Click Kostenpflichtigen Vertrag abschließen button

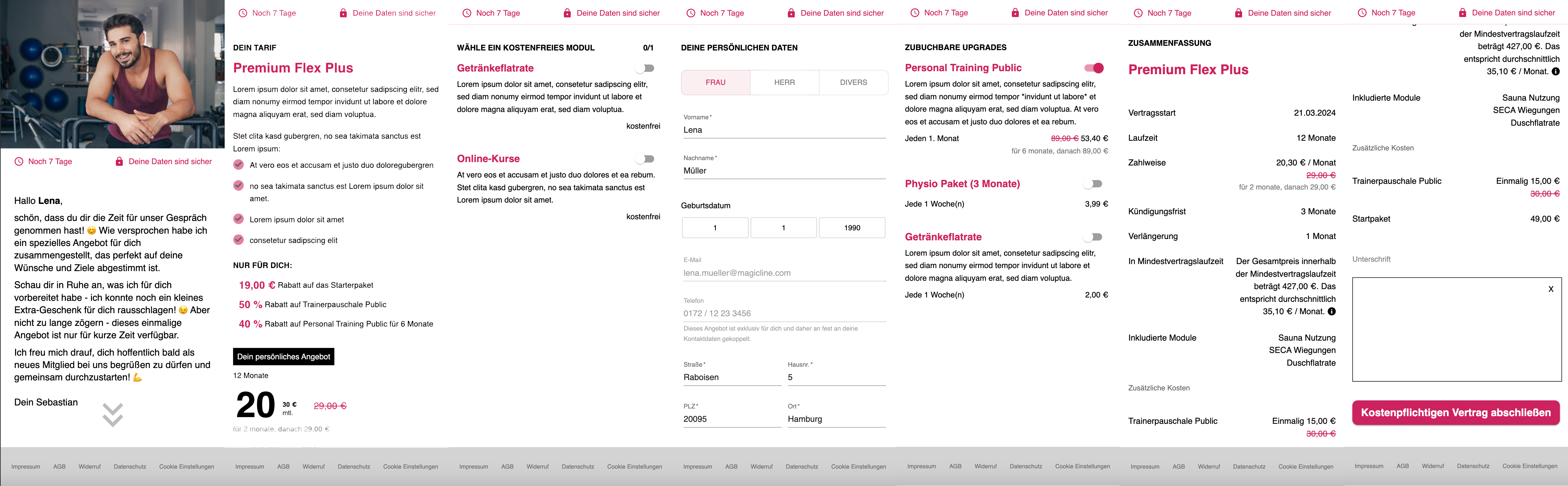coord(1456,412)
